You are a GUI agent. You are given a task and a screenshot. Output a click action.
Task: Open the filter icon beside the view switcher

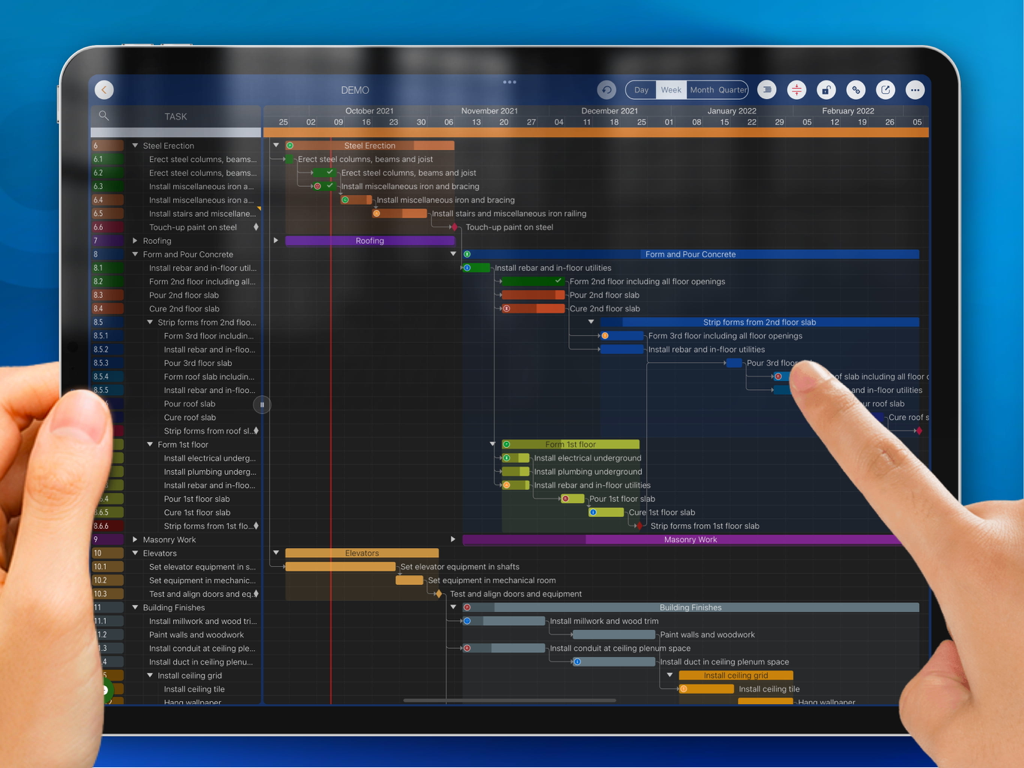click(768, 89)
